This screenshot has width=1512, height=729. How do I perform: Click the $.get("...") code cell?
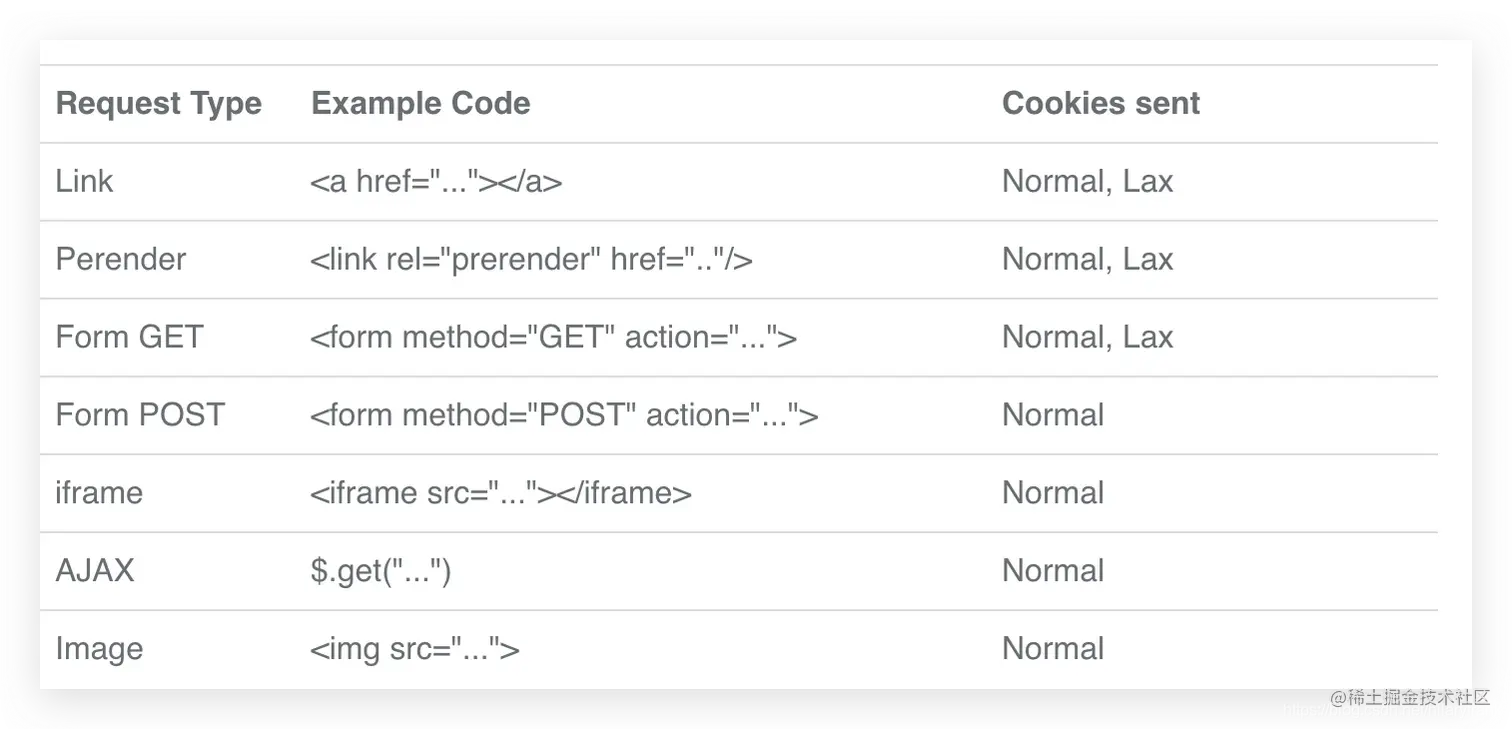(x=381, y=571)
